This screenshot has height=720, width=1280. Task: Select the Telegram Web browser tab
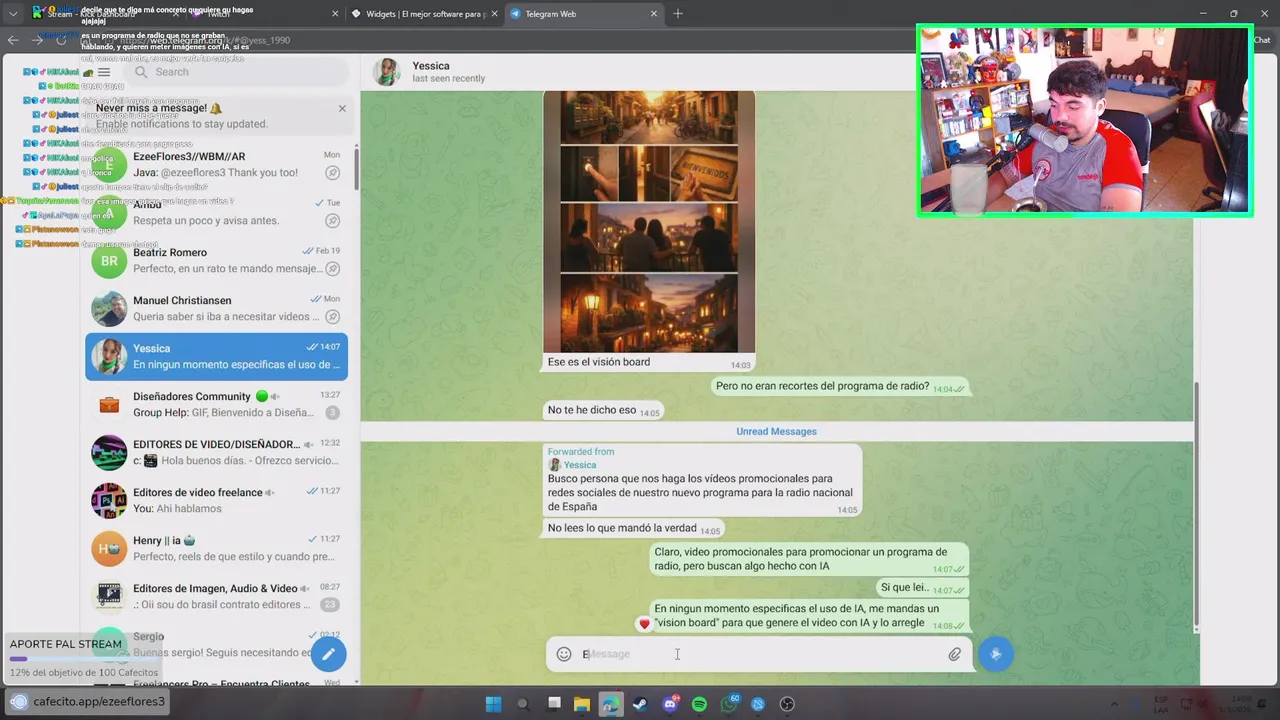[583, 14]
